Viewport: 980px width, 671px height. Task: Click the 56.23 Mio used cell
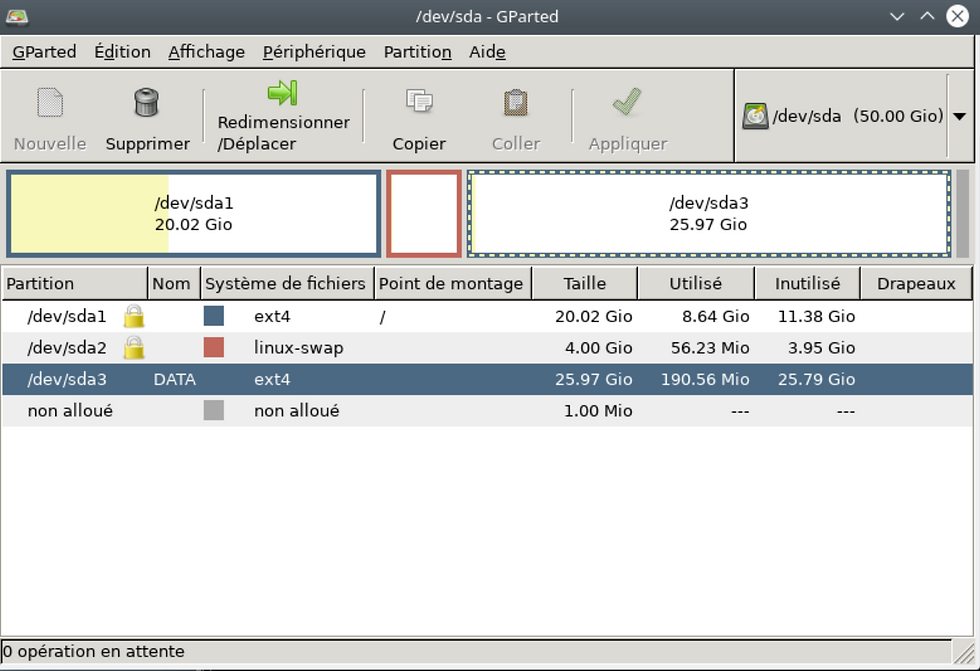[x=710, y=347]
